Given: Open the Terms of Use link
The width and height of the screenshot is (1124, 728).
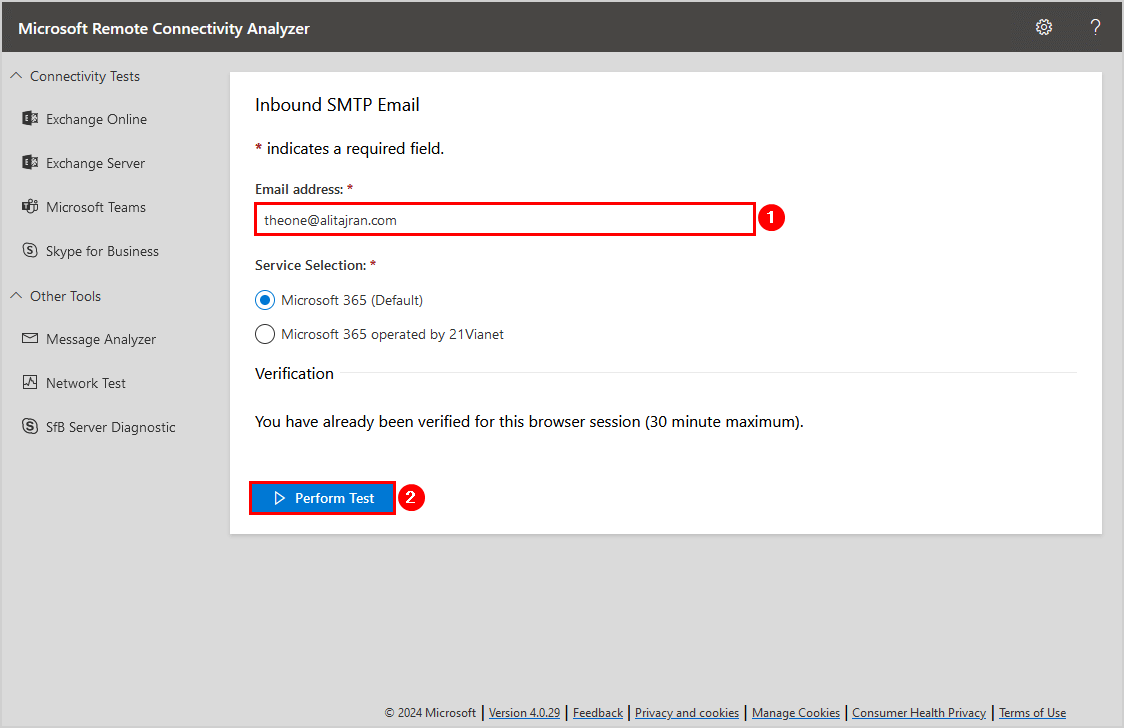Looking at the screenshot, I should pyautogui.click(x=1032, y=713).
